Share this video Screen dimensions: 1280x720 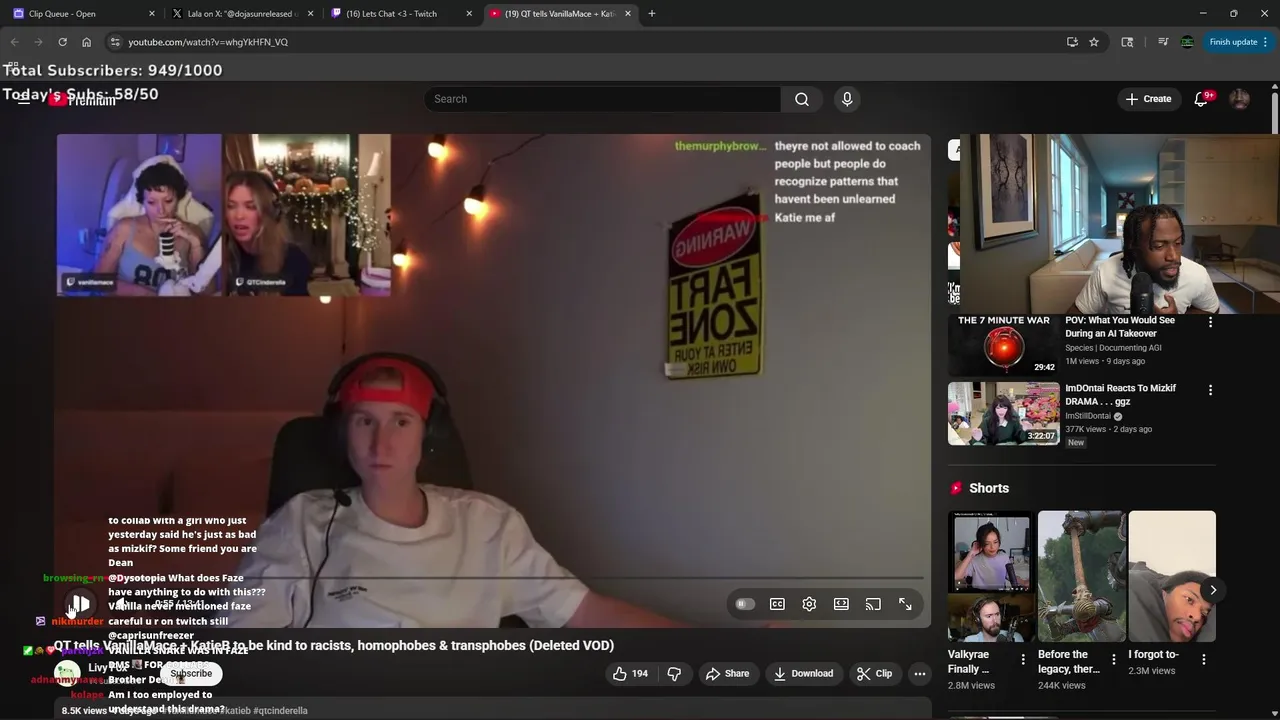pos(727,673)
